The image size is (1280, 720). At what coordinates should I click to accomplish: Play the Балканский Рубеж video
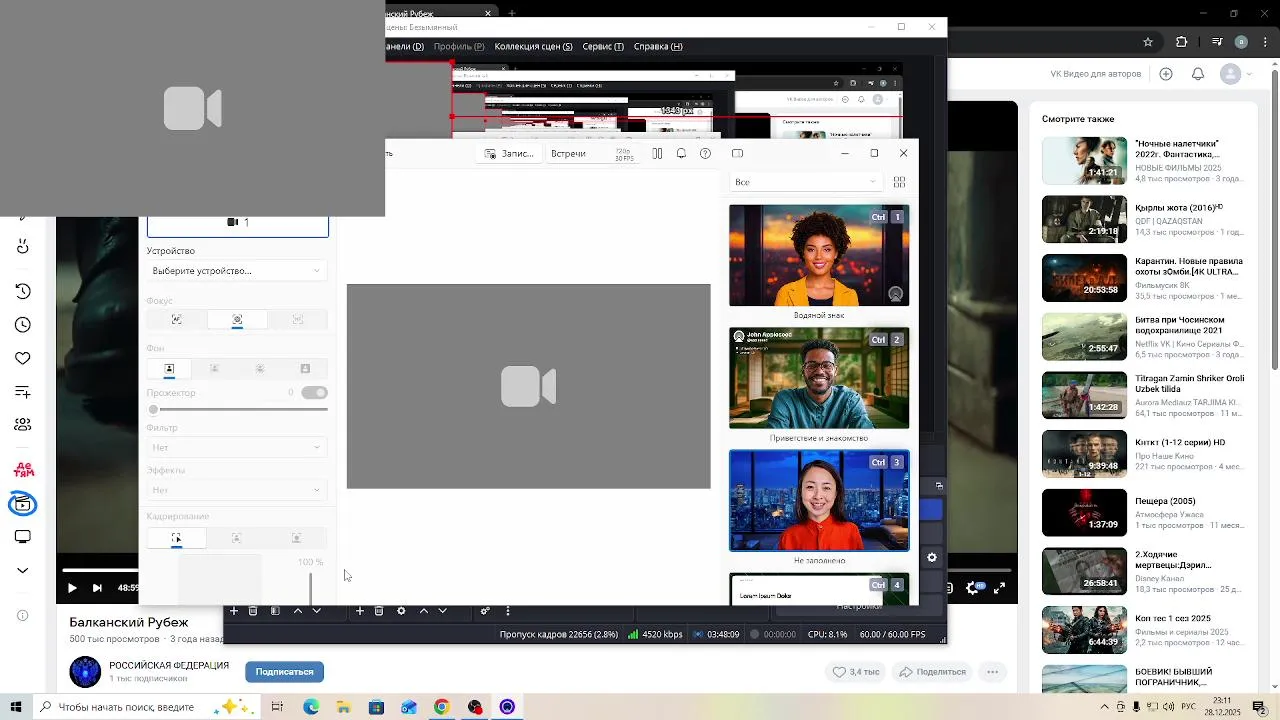72,588
